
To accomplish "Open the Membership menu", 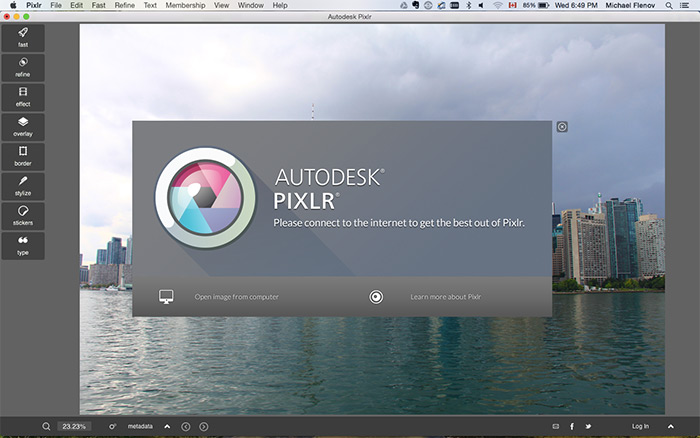I will pos(185,5).
